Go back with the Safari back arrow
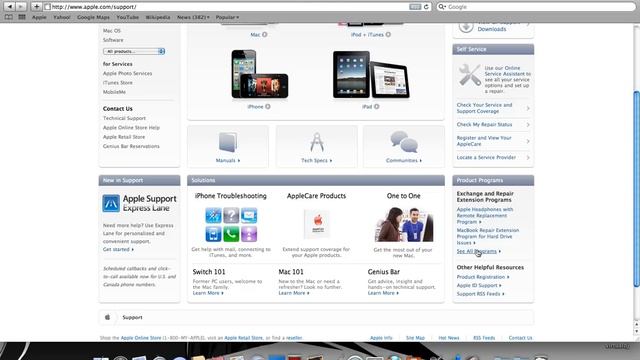The image size is (640, 360). tap(10, 7)
